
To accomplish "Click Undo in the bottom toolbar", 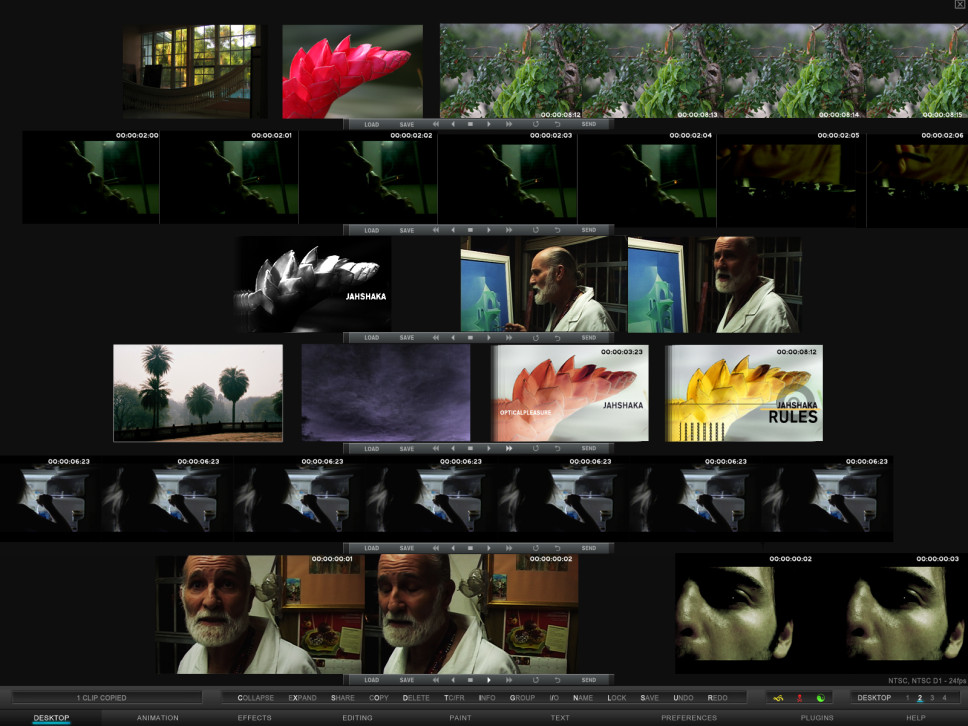I will [683, 698].
